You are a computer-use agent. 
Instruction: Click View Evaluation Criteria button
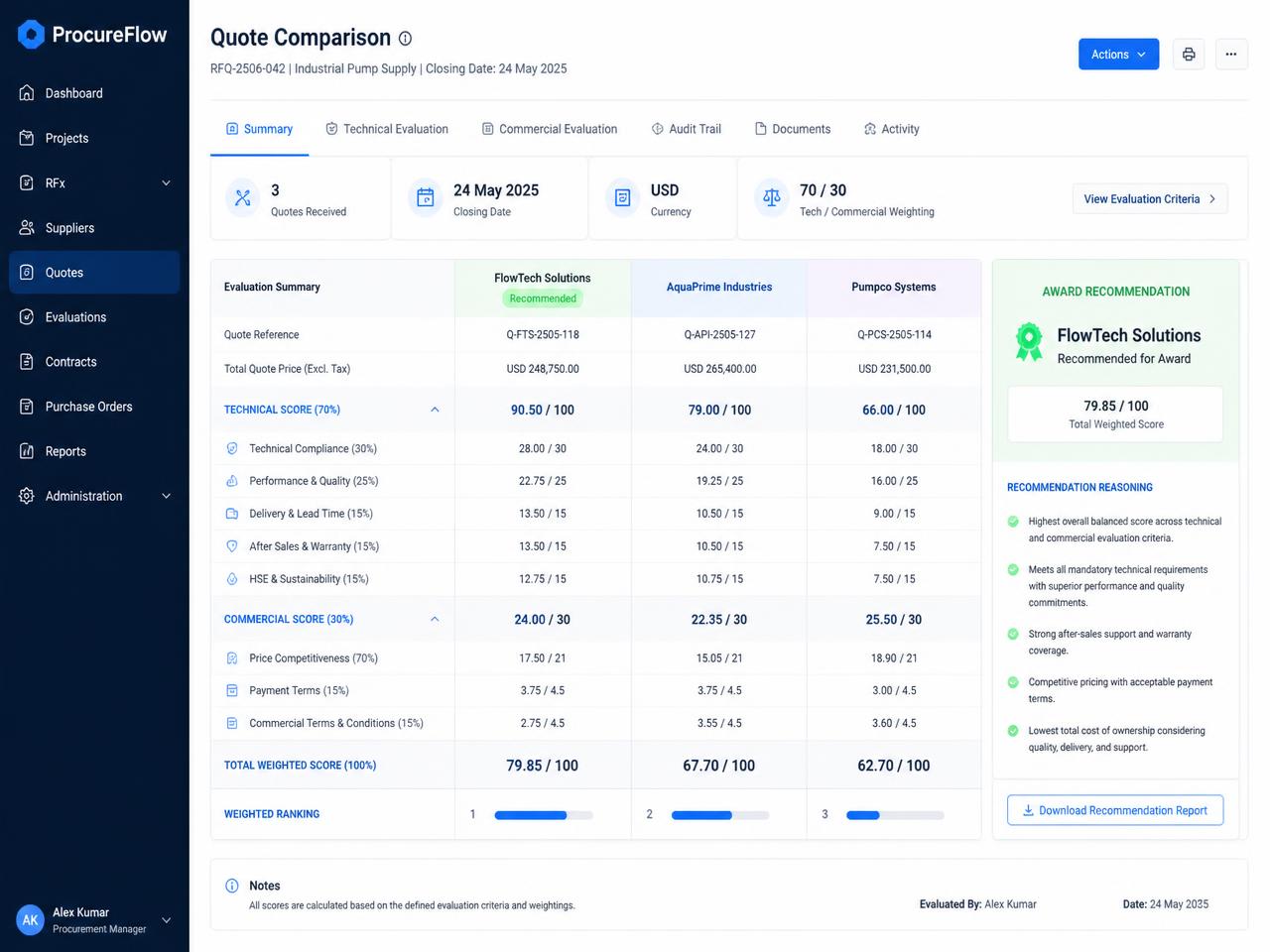tap(1150, 199)
